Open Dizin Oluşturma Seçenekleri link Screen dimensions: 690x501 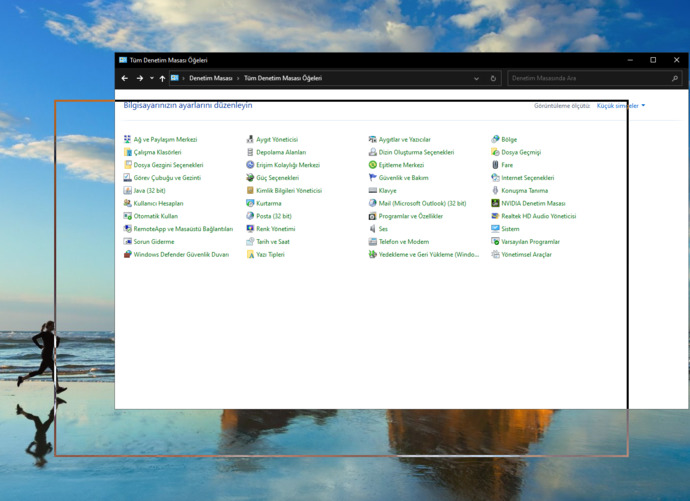pos(416,152)
